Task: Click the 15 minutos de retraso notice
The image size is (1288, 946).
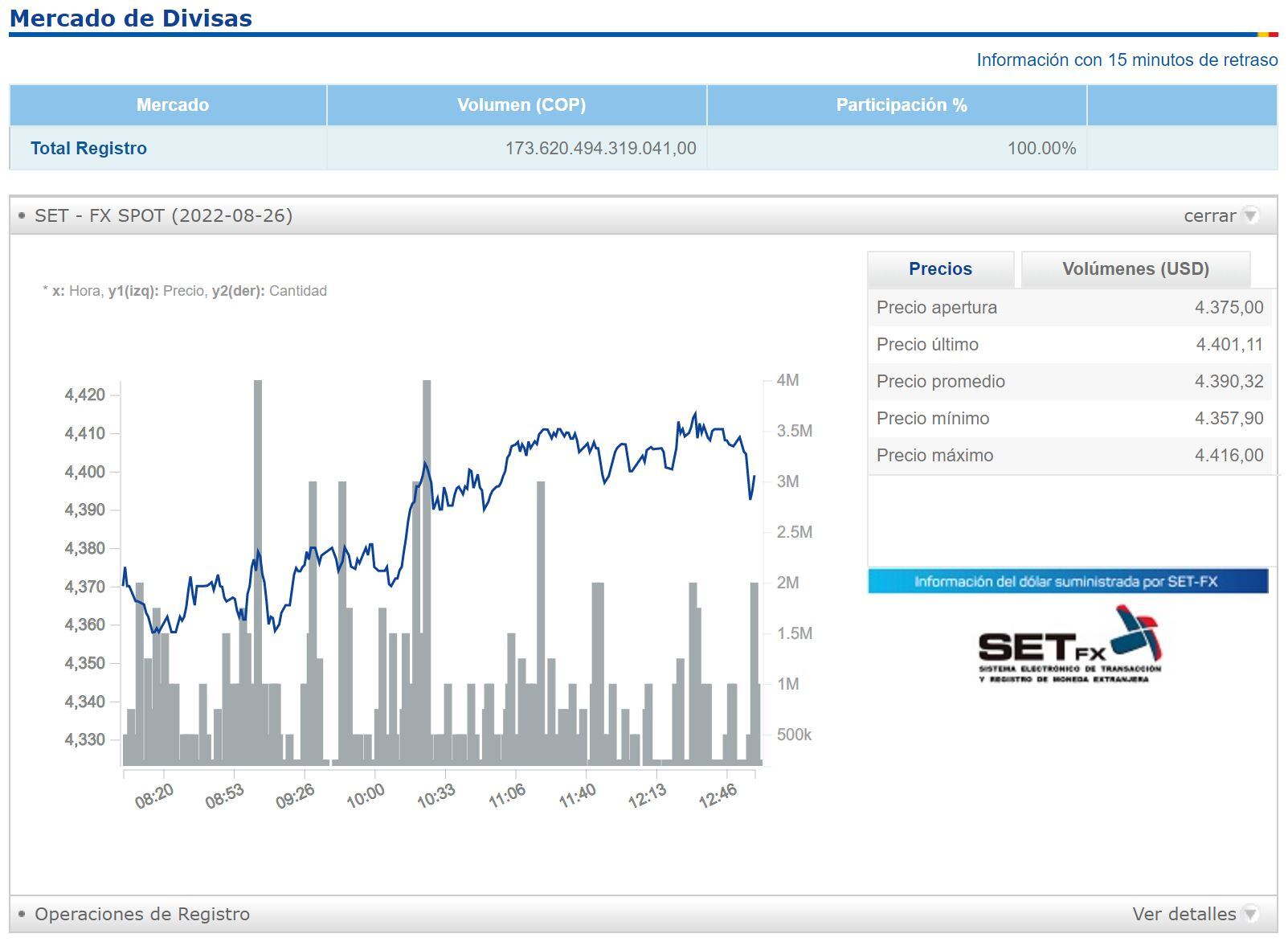Action: click(1126, 60)
